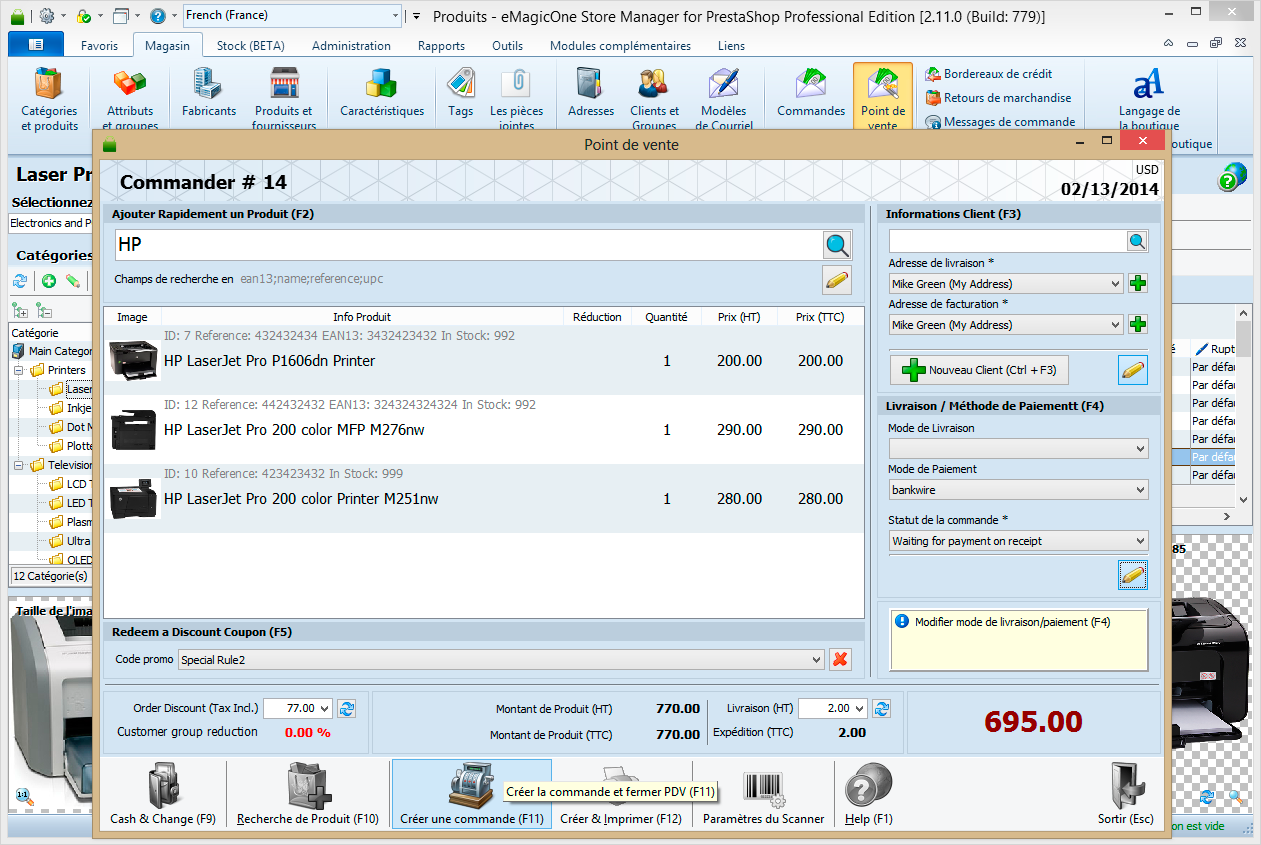The width and height of the screenshot is (1261, 845).
Task: Click Créer une commande (F11) button
Action: (x=472, y=796)
